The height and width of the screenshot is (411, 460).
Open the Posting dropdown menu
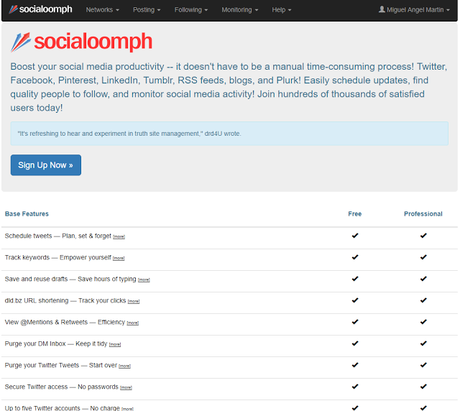coord(147,10)
